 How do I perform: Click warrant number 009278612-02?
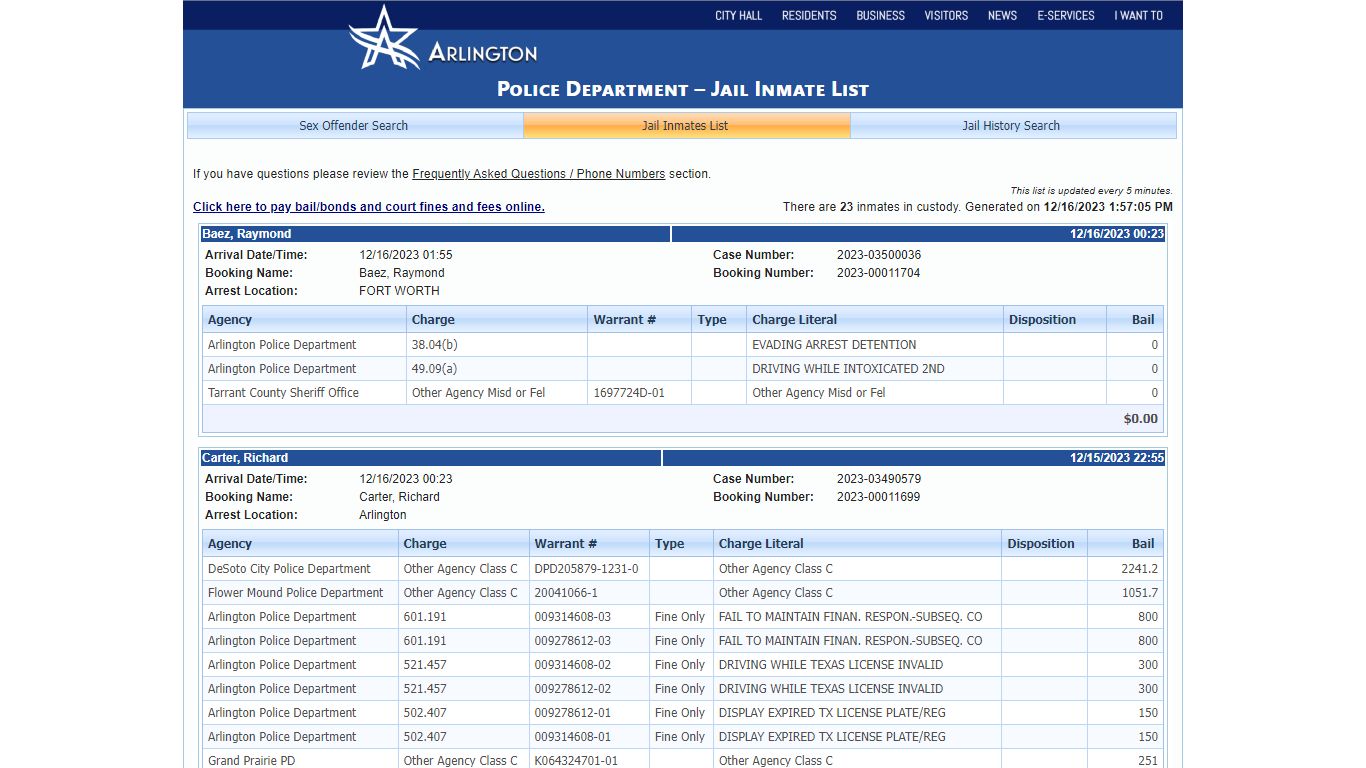573,689
